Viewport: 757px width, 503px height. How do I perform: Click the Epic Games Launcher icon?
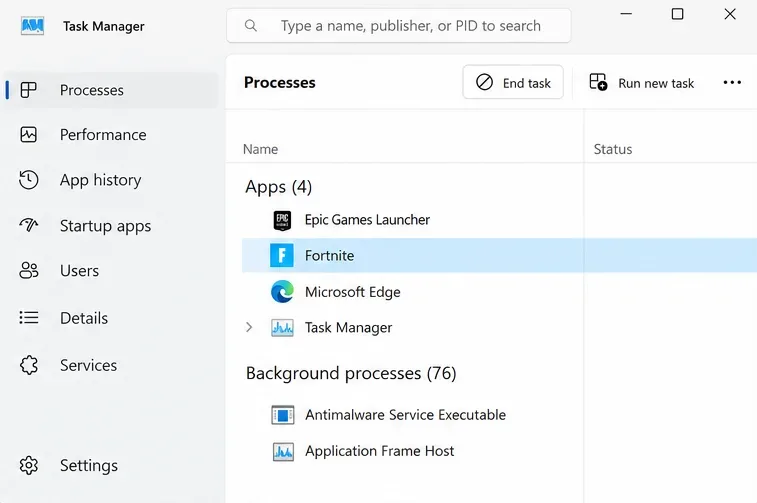click(x=282, y=220)
